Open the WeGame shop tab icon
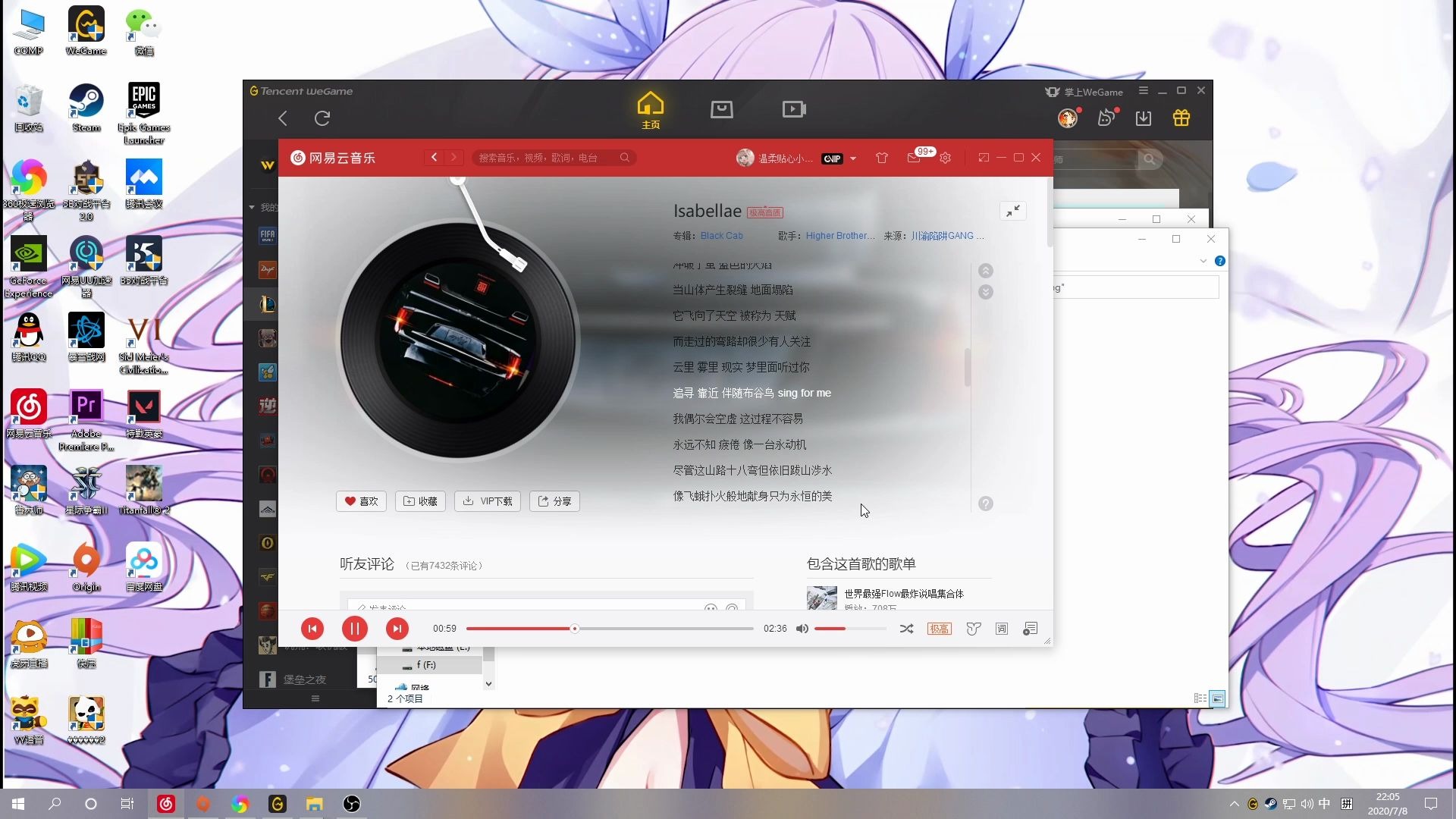Screen dimensions: 1456x819 coord(721,109)
